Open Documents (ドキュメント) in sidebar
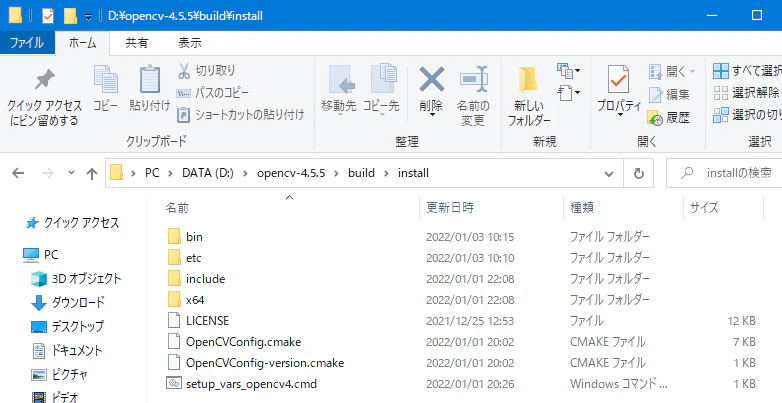Image resolution: width=782 pixels, height=403 pixels. point(66,350)
